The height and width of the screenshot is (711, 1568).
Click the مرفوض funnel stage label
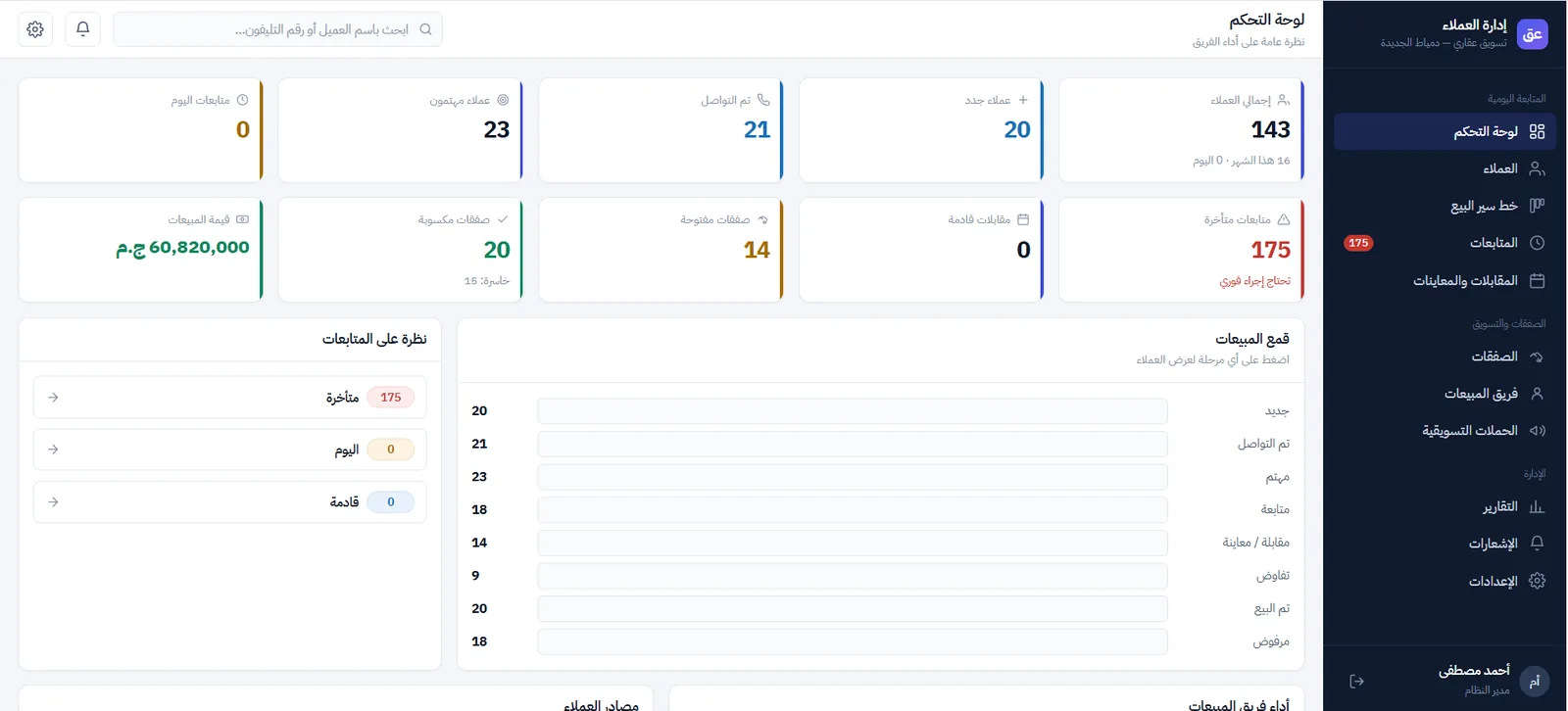(1271, 641)
